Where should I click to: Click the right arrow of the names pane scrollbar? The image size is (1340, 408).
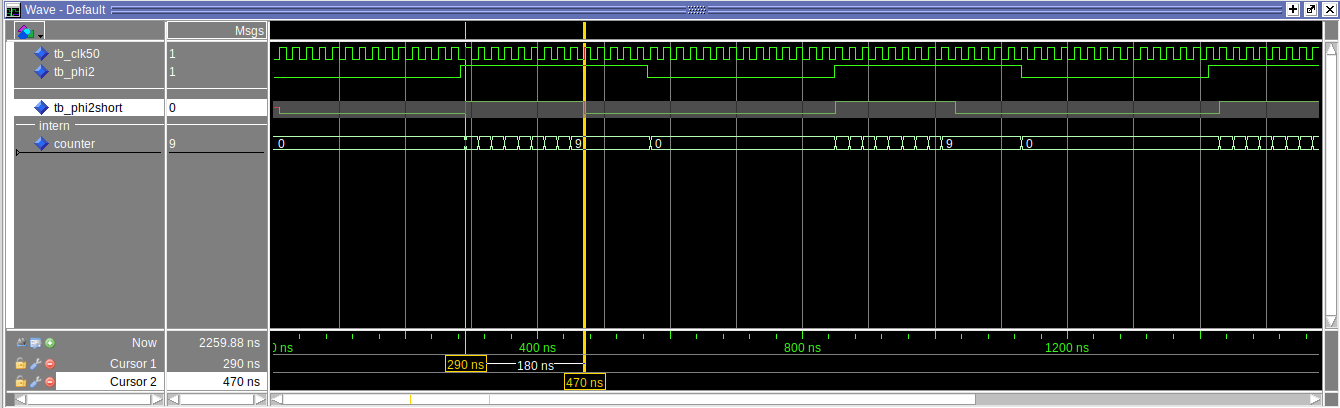click(156, 399)
